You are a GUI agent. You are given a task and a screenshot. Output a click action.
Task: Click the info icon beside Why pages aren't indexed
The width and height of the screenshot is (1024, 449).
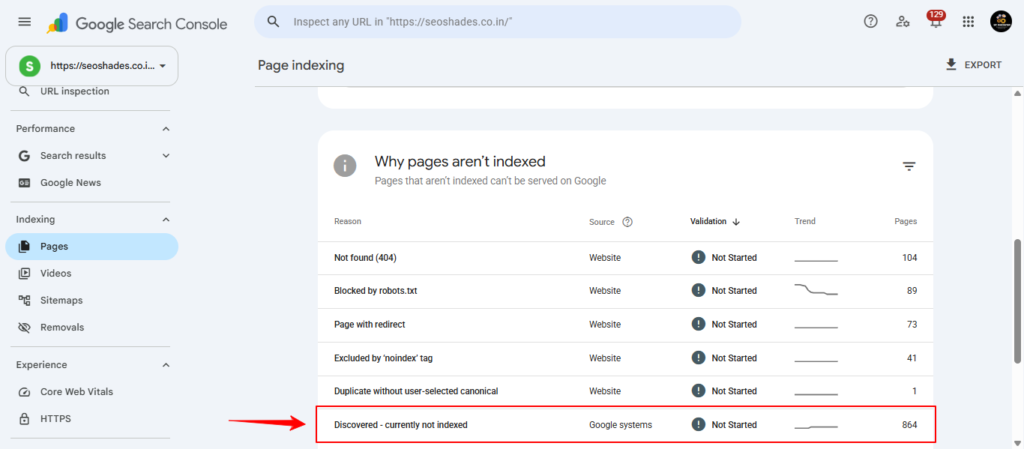tap(345, 166)
